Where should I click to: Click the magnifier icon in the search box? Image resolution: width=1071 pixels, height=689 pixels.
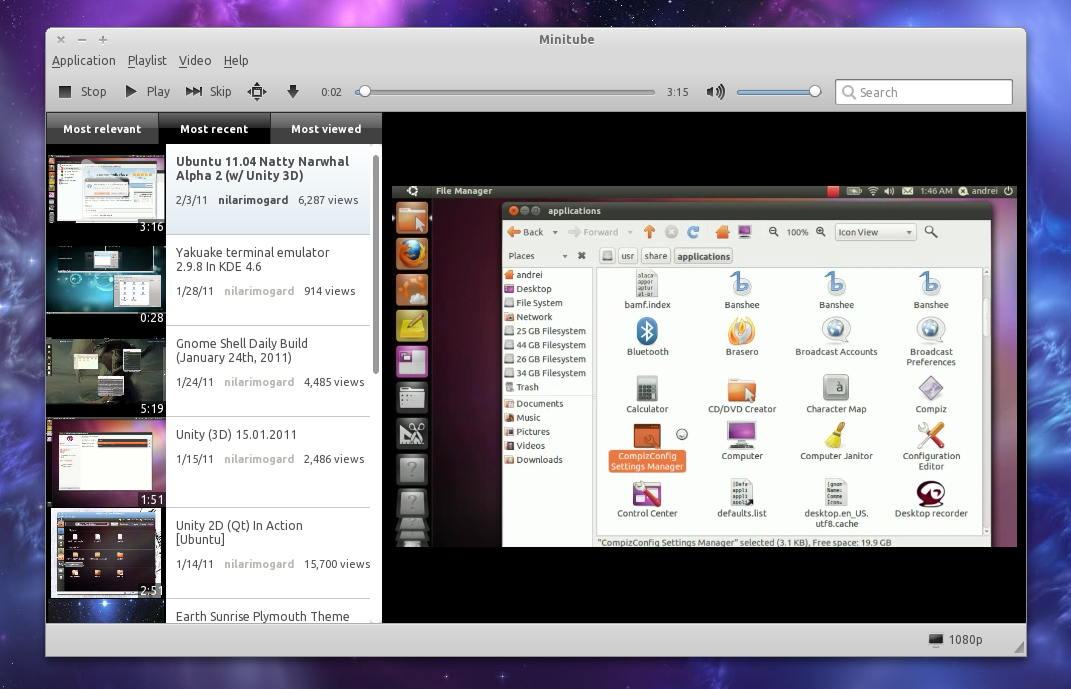[848, 92]
